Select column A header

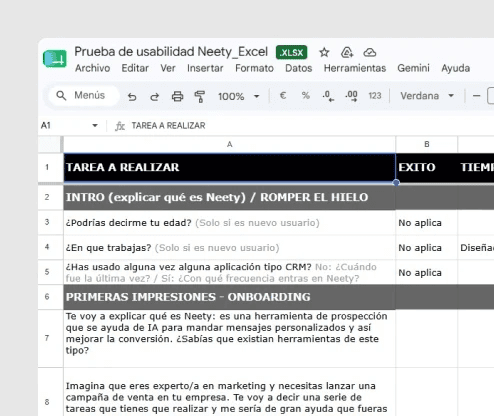point(229,145)
